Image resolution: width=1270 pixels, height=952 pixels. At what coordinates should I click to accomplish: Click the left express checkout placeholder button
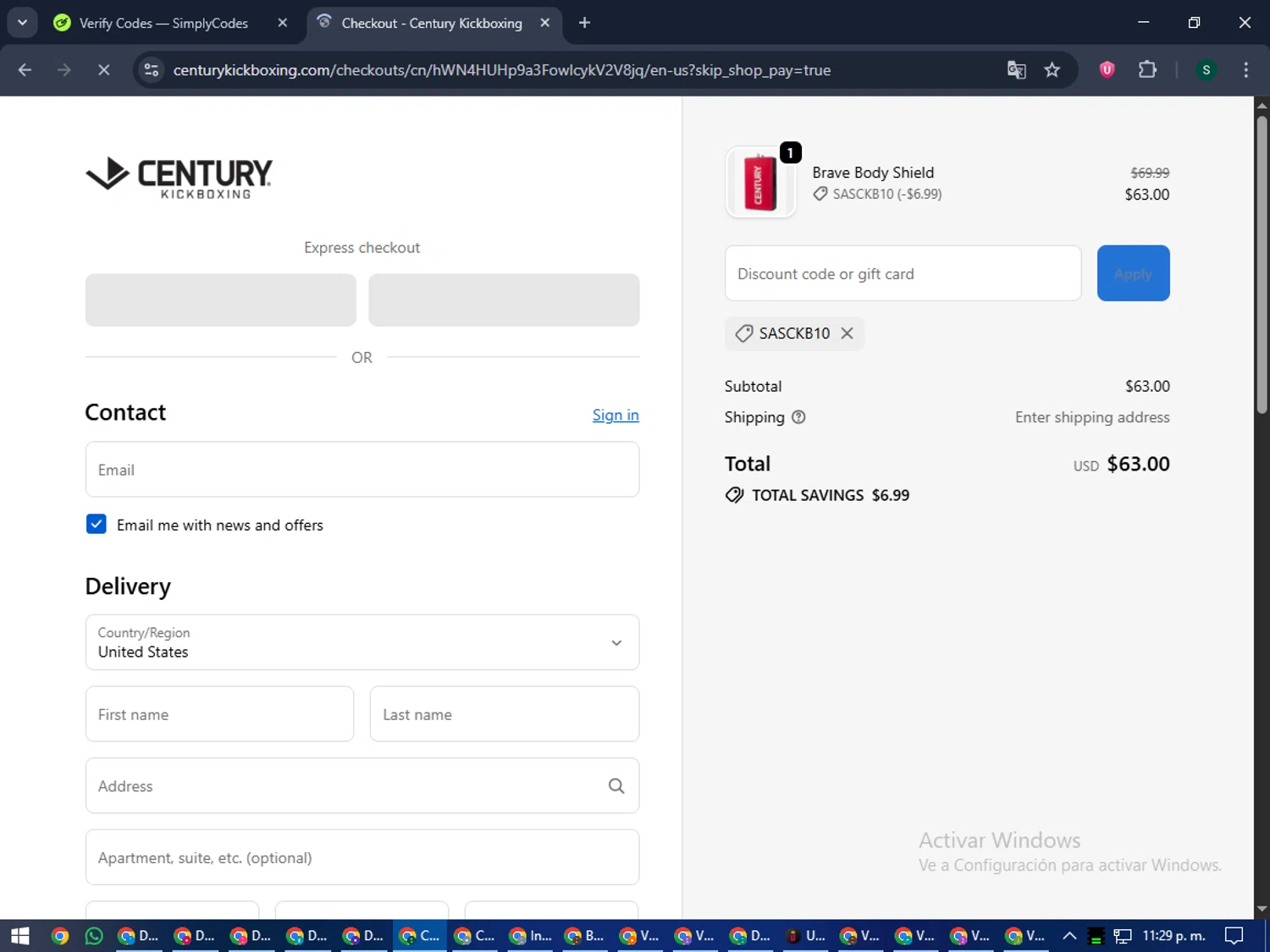[220, 300]
